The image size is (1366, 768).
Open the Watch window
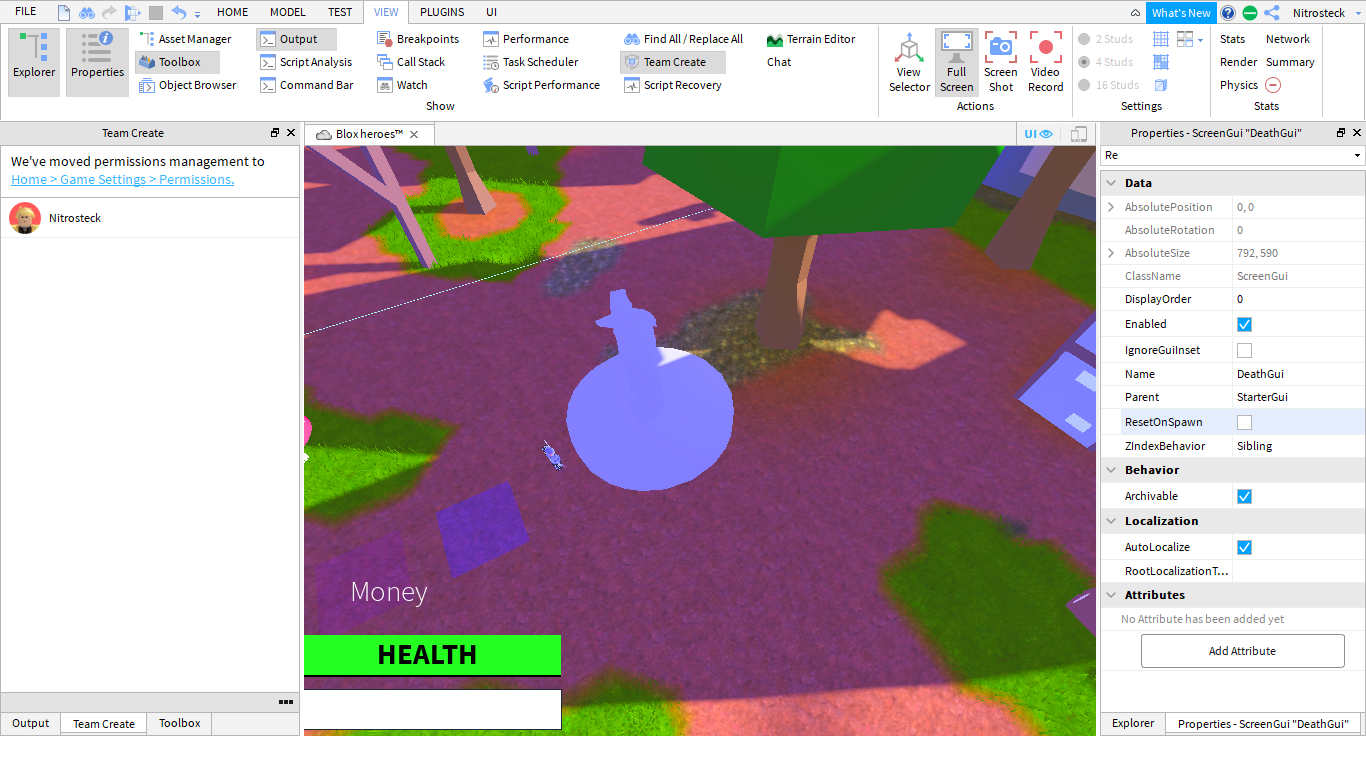(x=402, y=85)
